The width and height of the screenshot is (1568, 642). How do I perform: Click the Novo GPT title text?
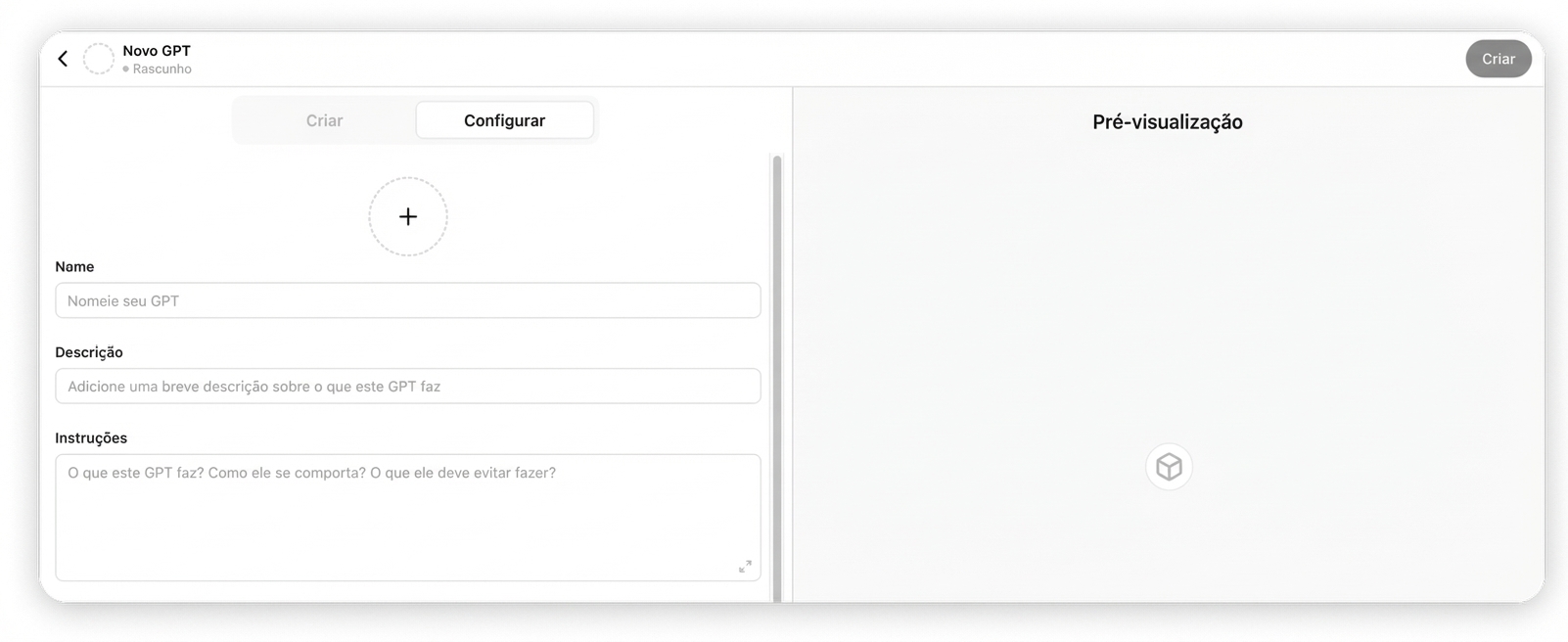(x=157, y=51)
